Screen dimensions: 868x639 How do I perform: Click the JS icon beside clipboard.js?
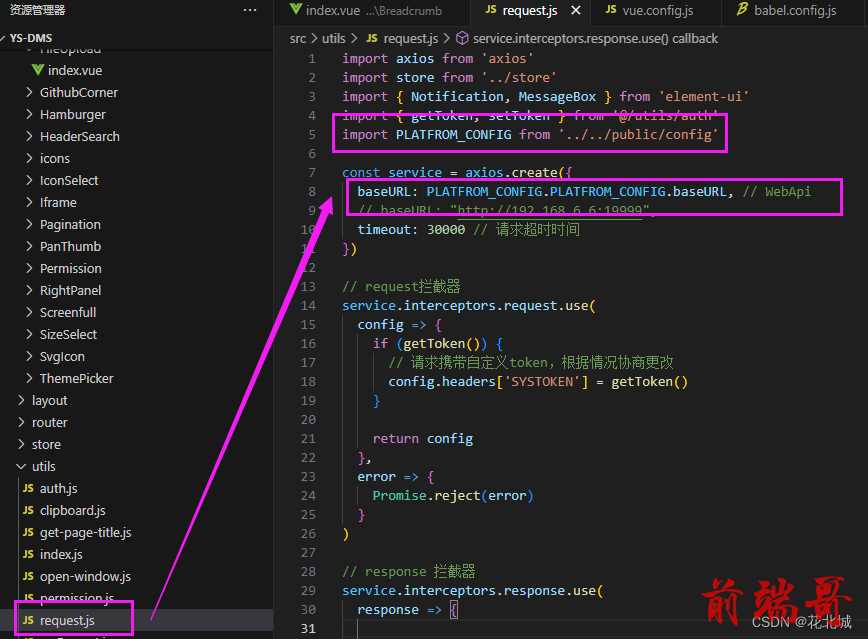(x=28, y=510)
